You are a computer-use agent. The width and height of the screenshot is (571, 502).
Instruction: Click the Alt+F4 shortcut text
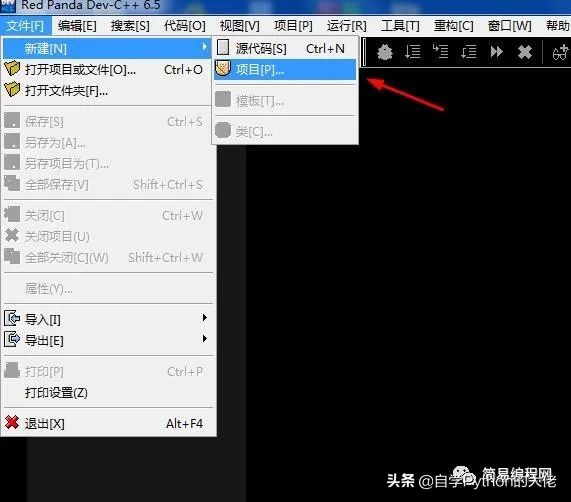pos(184,423)
